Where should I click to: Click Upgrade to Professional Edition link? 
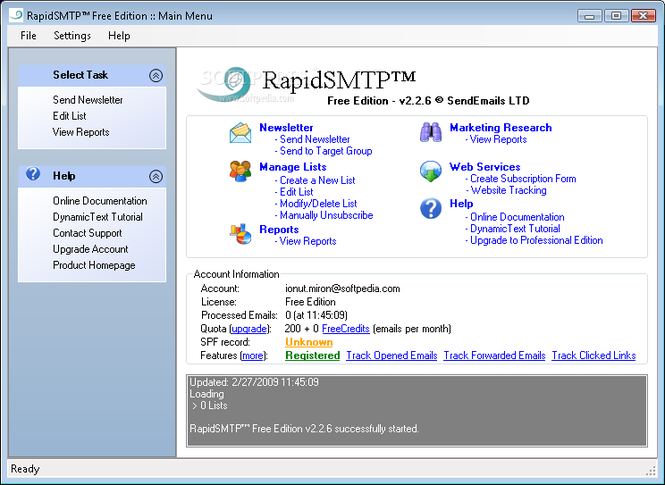[536, 240]
